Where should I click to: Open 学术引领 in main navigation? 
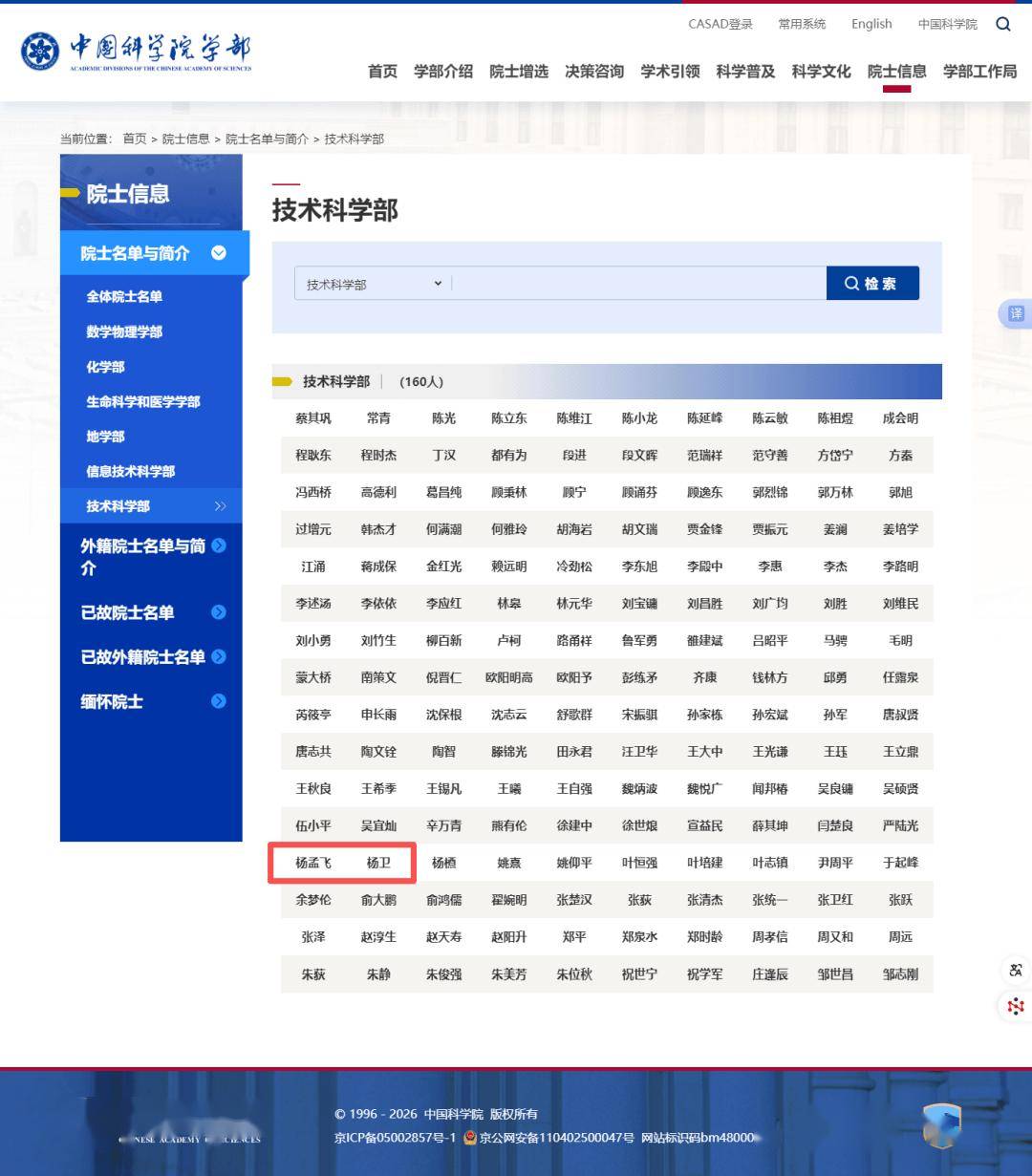(x=670, y=72)
